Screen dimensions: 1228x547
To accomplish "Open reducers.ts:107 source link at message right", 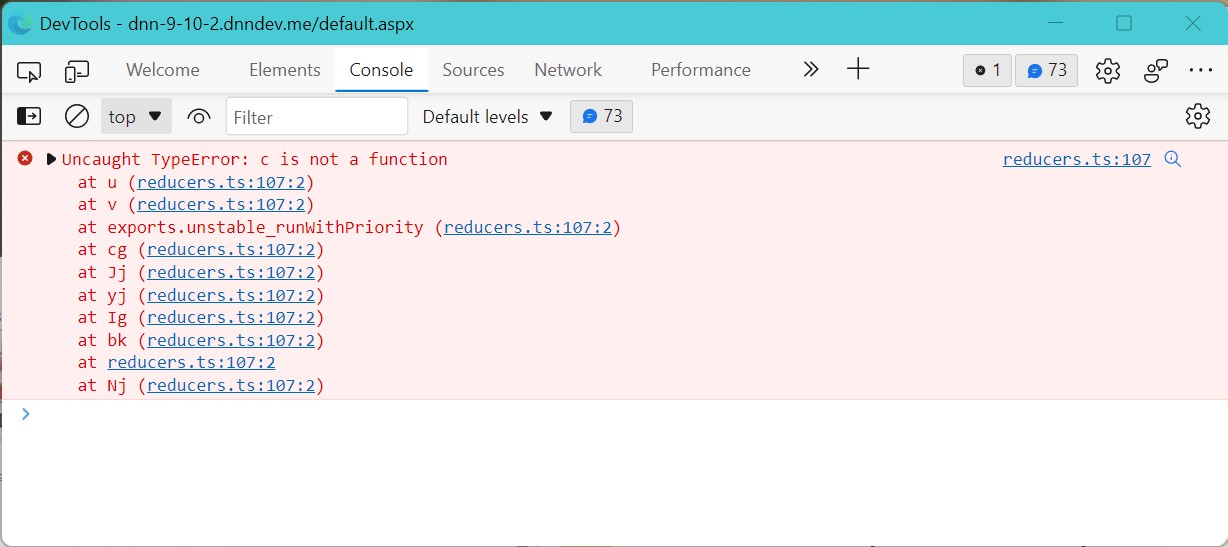I will (x=1077, y=159).
